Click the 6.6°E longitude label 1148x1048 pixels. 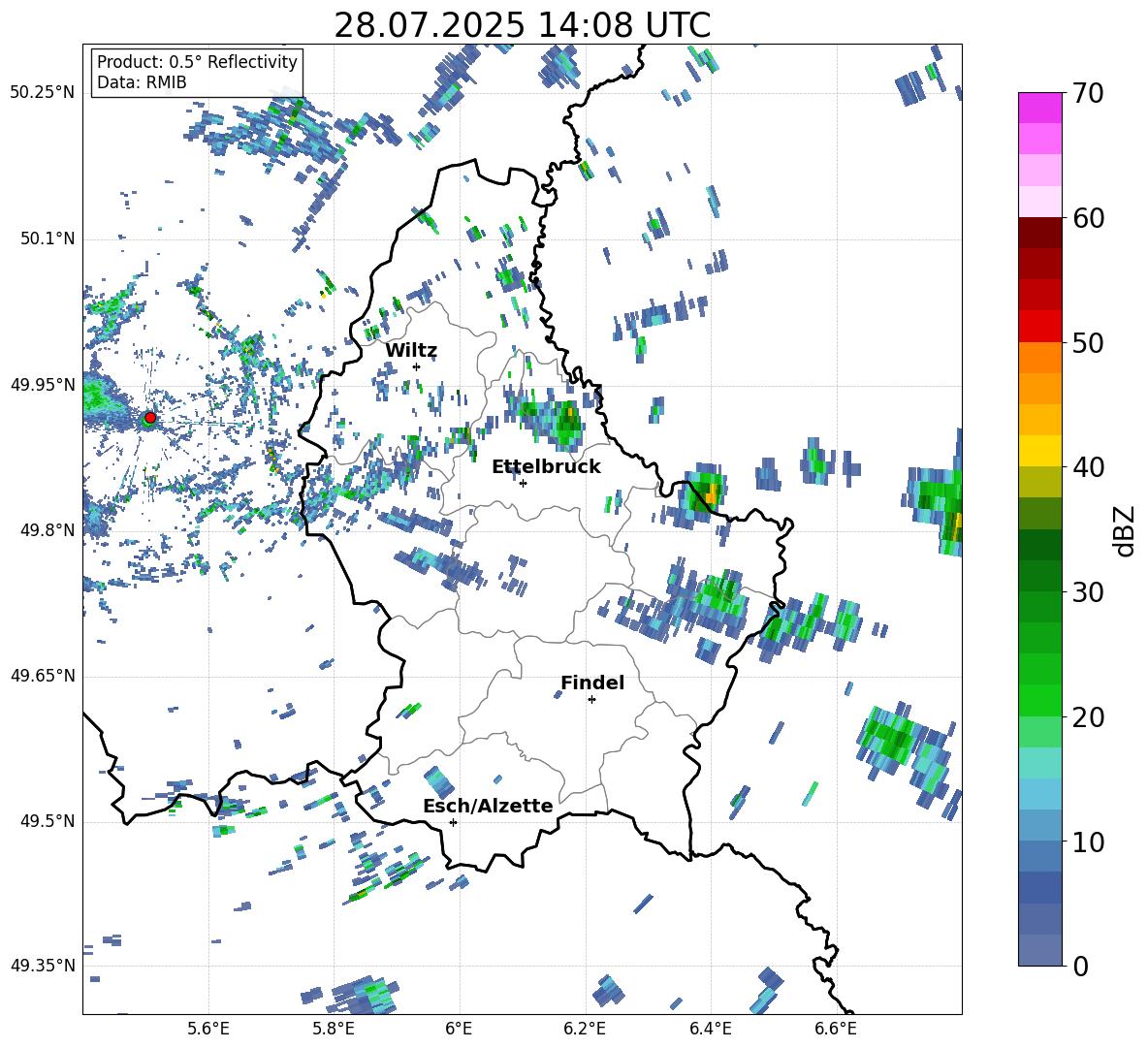pyautogui.click(x=836, y=1029)
